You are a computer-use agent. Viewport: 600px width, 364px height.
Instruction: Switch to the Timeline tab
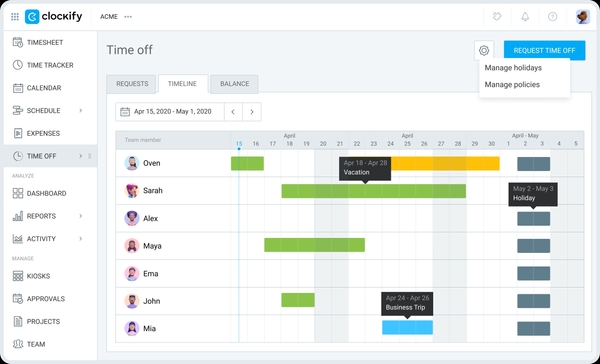click(x=183, y=84)
